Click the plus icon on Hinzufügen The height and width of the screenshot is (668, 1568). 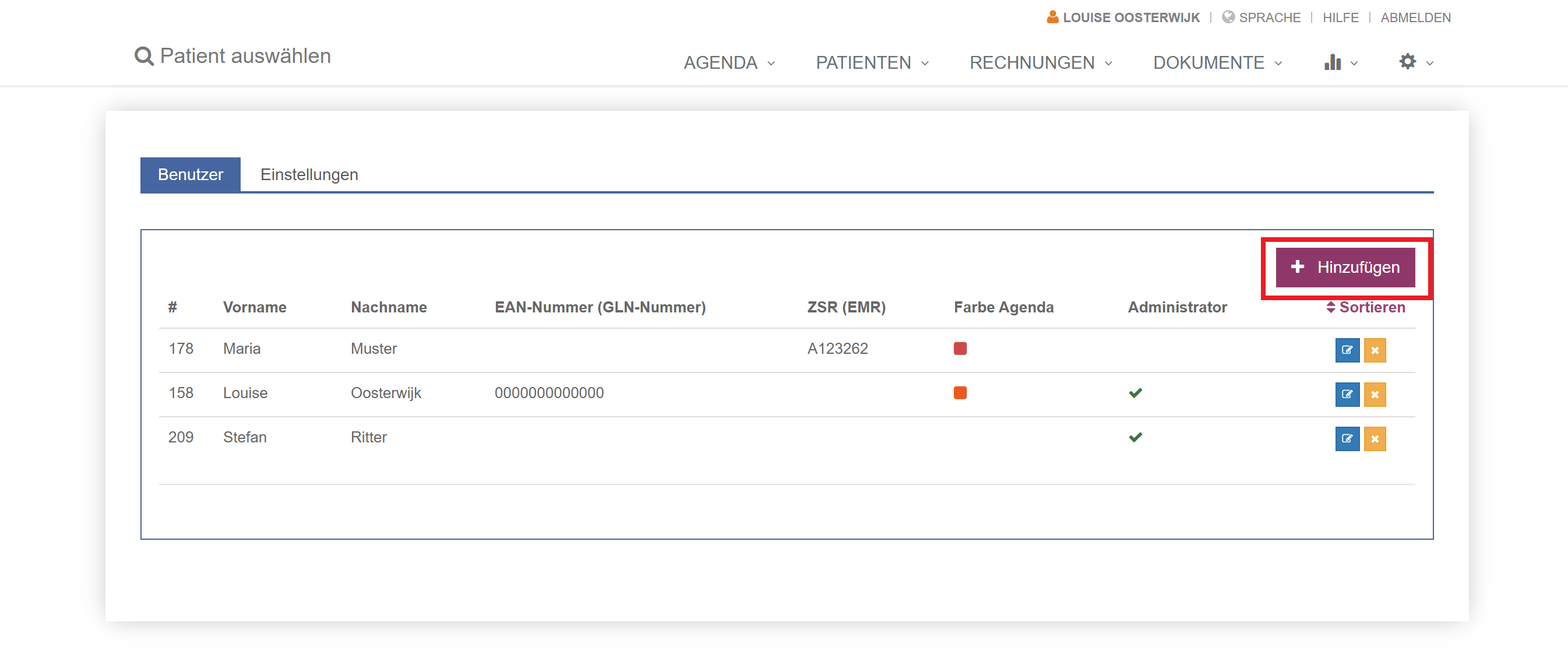pos(1297,267)
